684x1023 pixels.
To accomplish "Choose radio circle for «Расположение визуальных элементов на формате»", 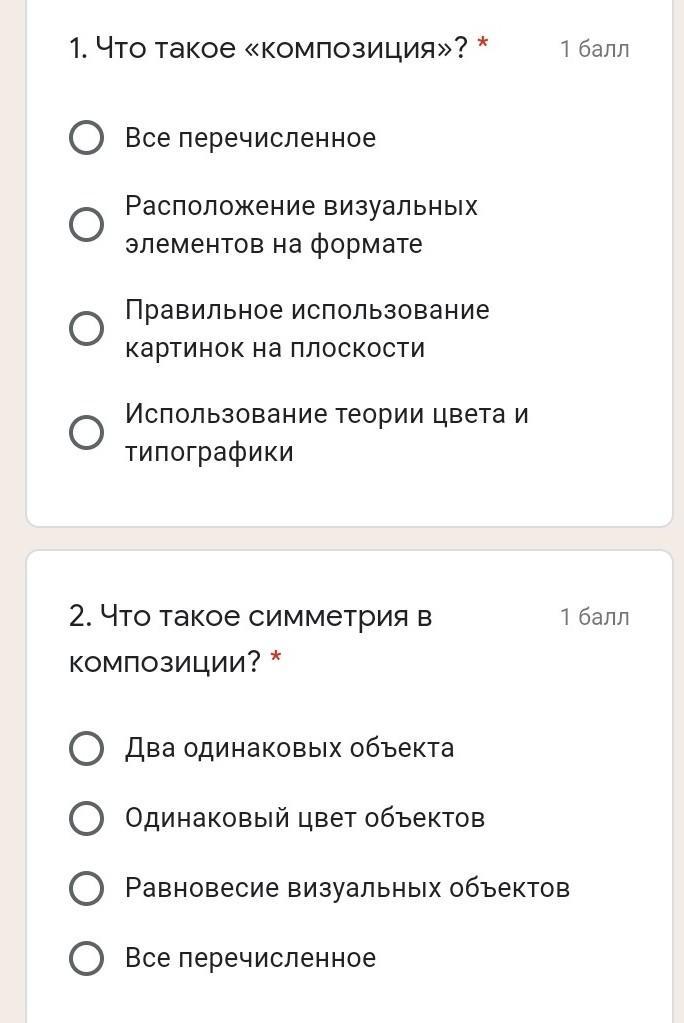I will point(86,224).
